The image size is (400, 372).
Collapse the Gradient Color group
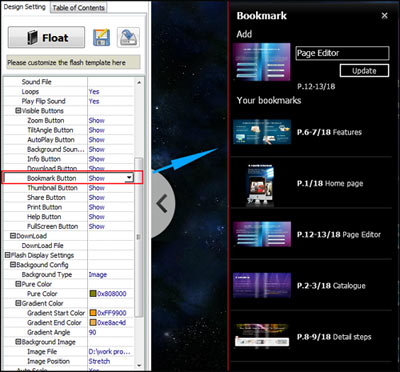(18, 303)
